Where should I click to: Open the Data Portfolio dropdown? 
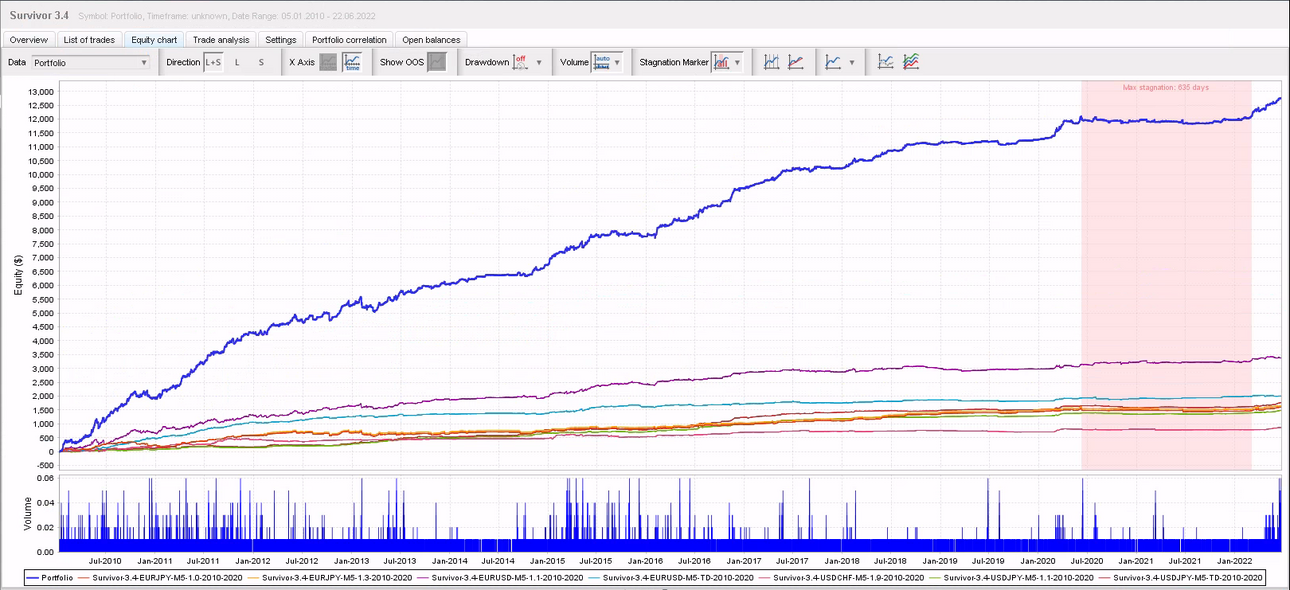coord(89,62)
